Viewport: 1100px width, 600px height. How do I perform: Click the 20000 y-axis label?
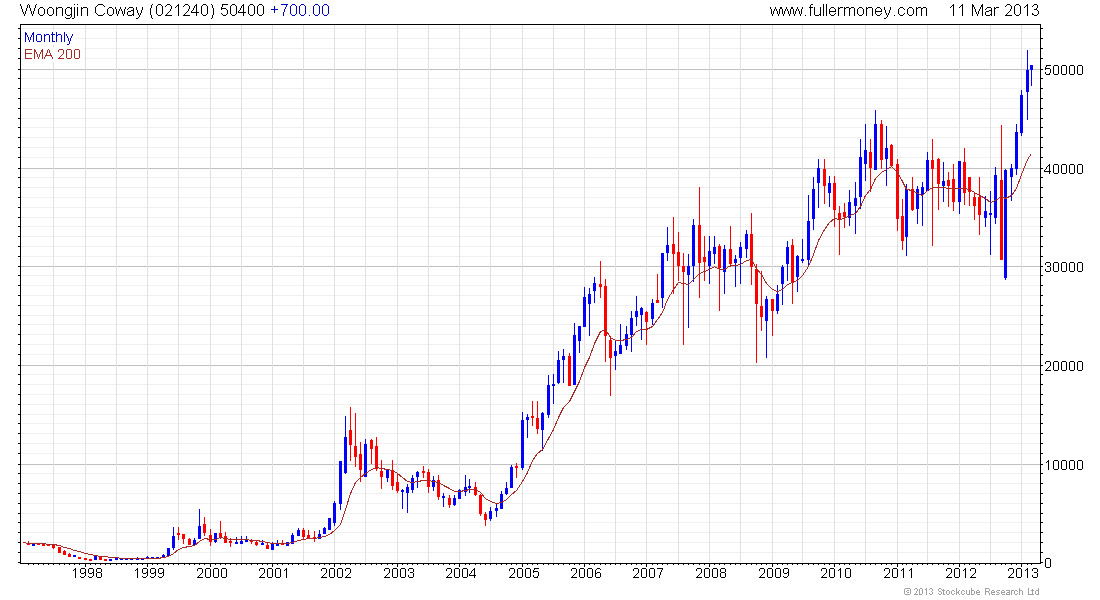tap(1064, 366)
